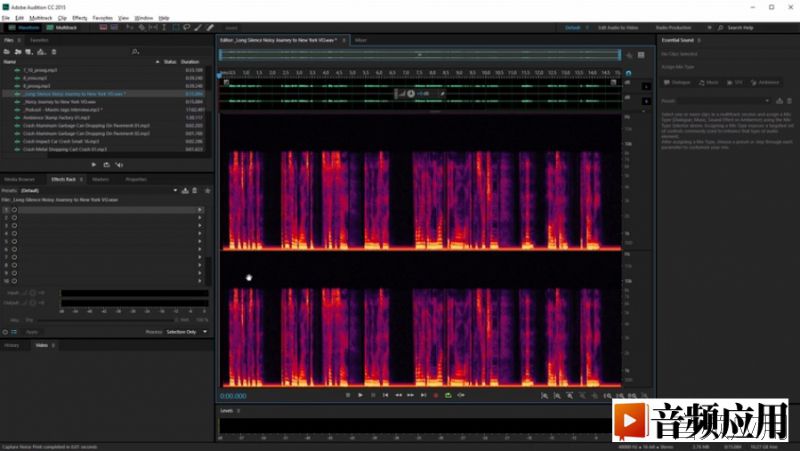Click the Files panel search icon
The width and height of the screenshot is (800, 451).
[135, 52]
